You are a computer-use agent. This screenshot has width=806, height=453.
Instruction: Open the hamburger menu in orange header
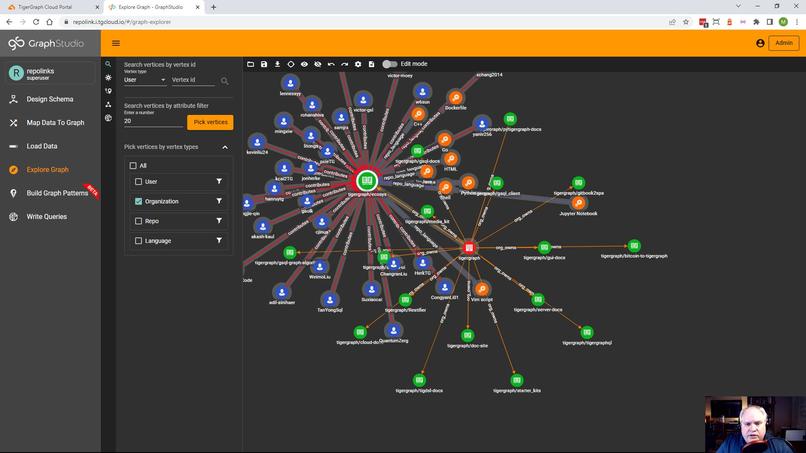click(116, 43)
